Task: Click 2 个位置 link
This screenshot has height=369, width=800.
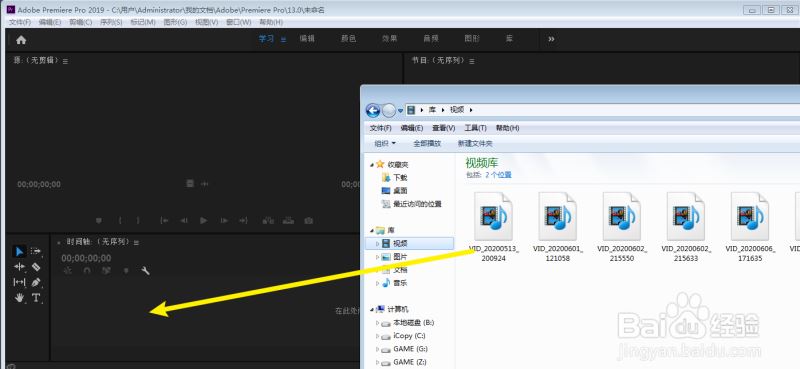Action: pyautogui.click(x=498, y=175)
